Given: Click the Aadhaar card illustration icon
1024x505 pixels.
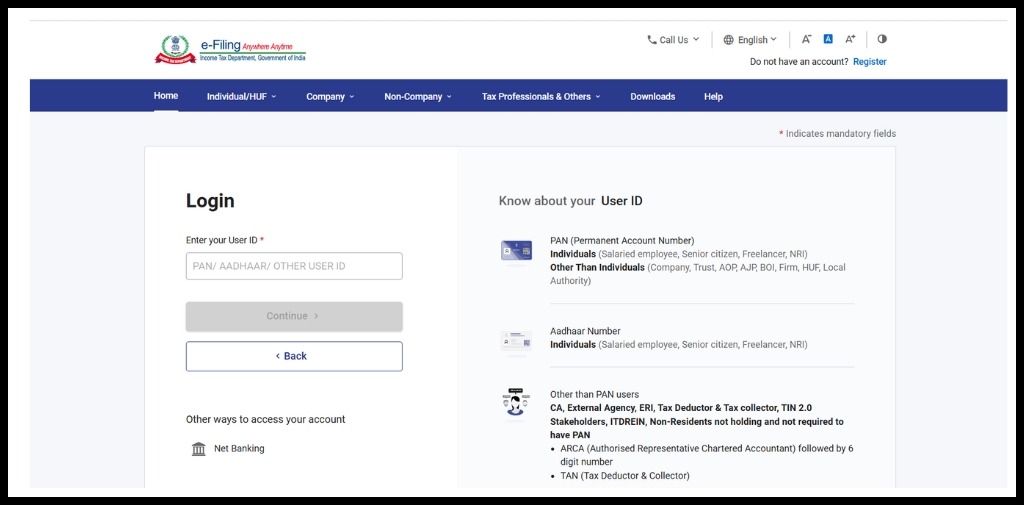Looking at the screenshot, I should [x=516, y=343].
